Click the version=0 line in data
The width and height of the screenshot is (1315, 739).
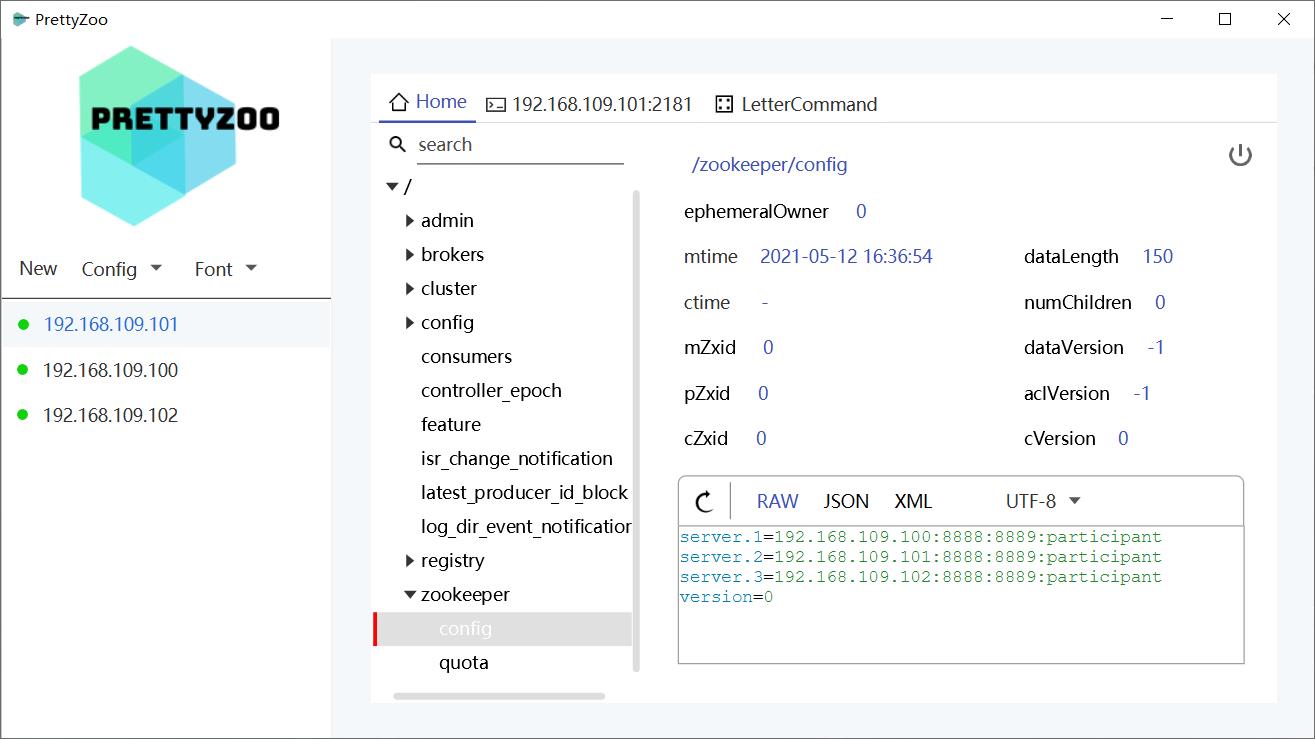tap(726, 597)
